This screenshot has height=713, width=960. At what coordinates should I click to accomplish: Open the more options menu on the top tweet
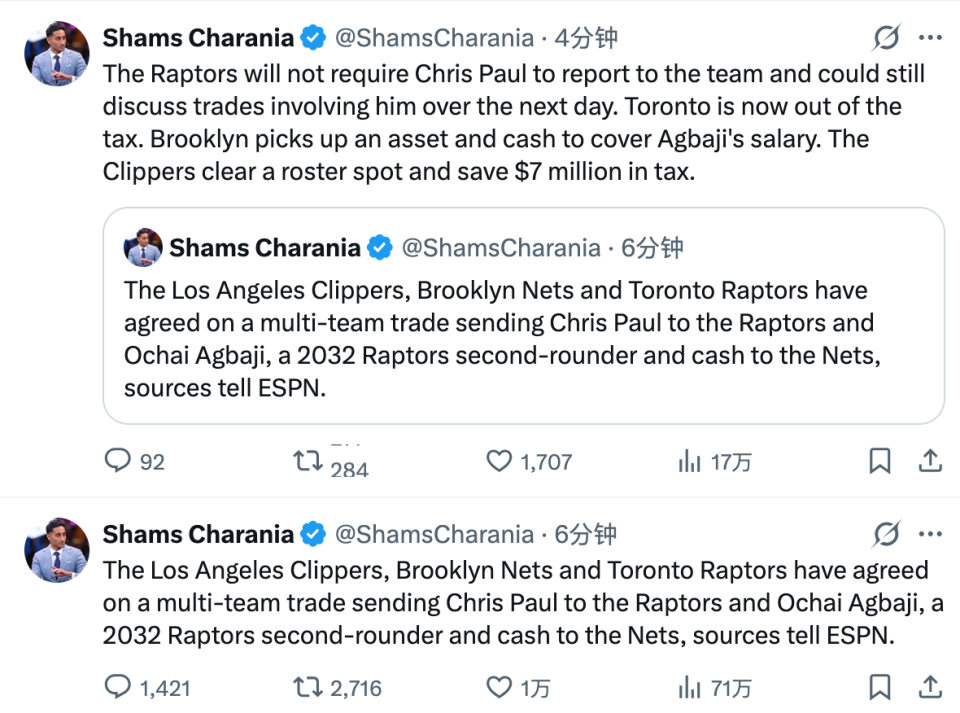click(930, 38)
